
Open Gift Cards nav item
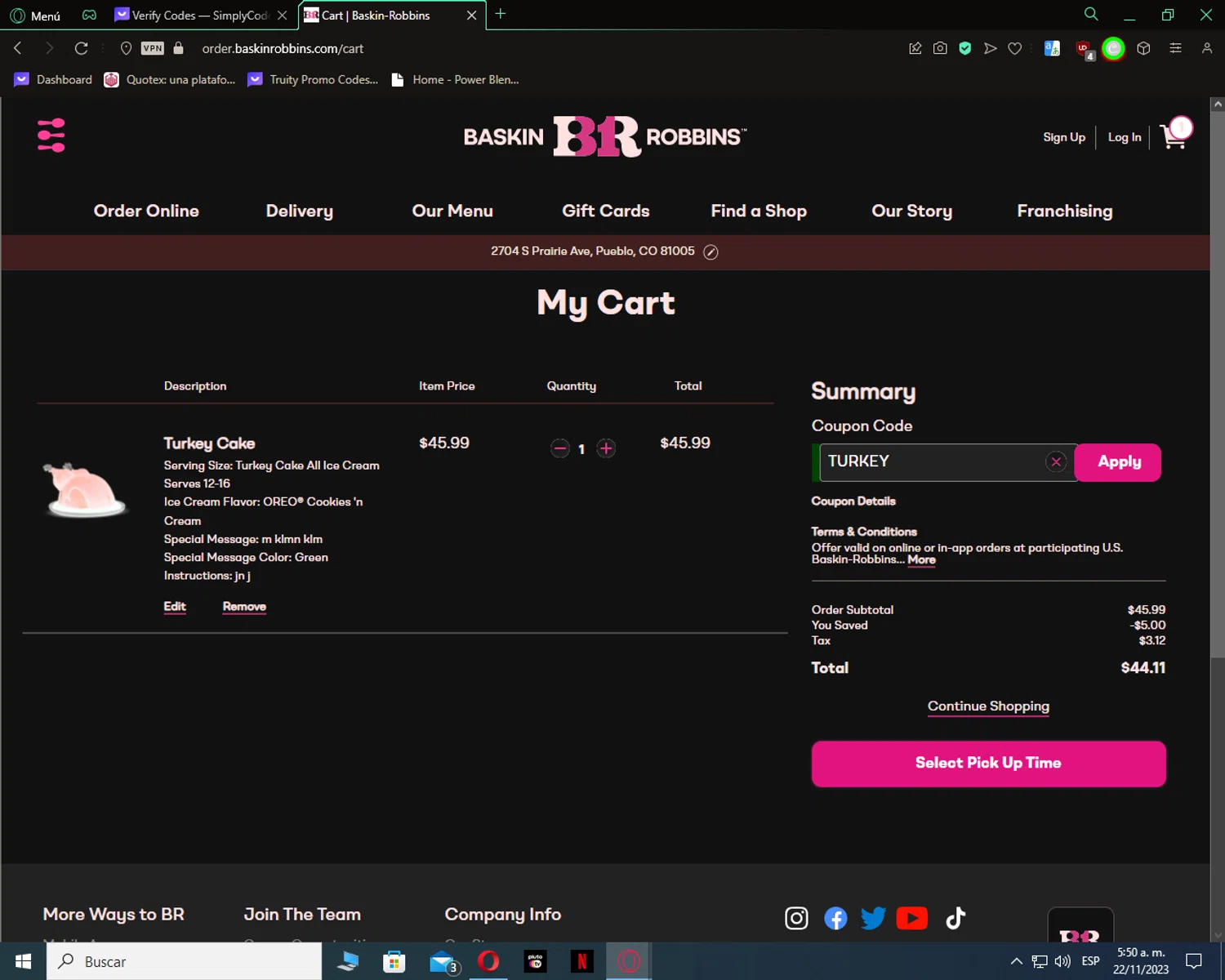coord(606,211)
